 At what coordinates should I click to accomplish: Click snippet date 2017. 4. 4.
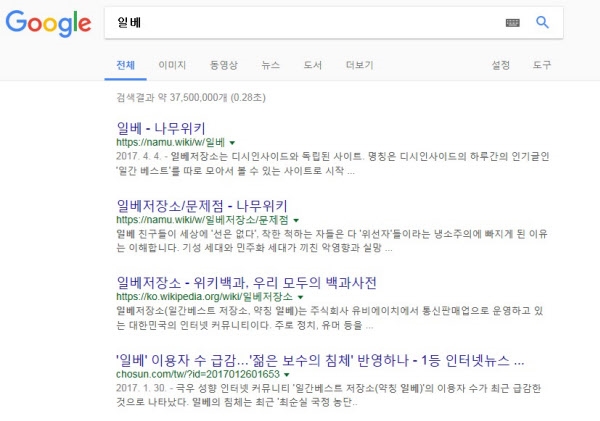[x=139, y=156]
